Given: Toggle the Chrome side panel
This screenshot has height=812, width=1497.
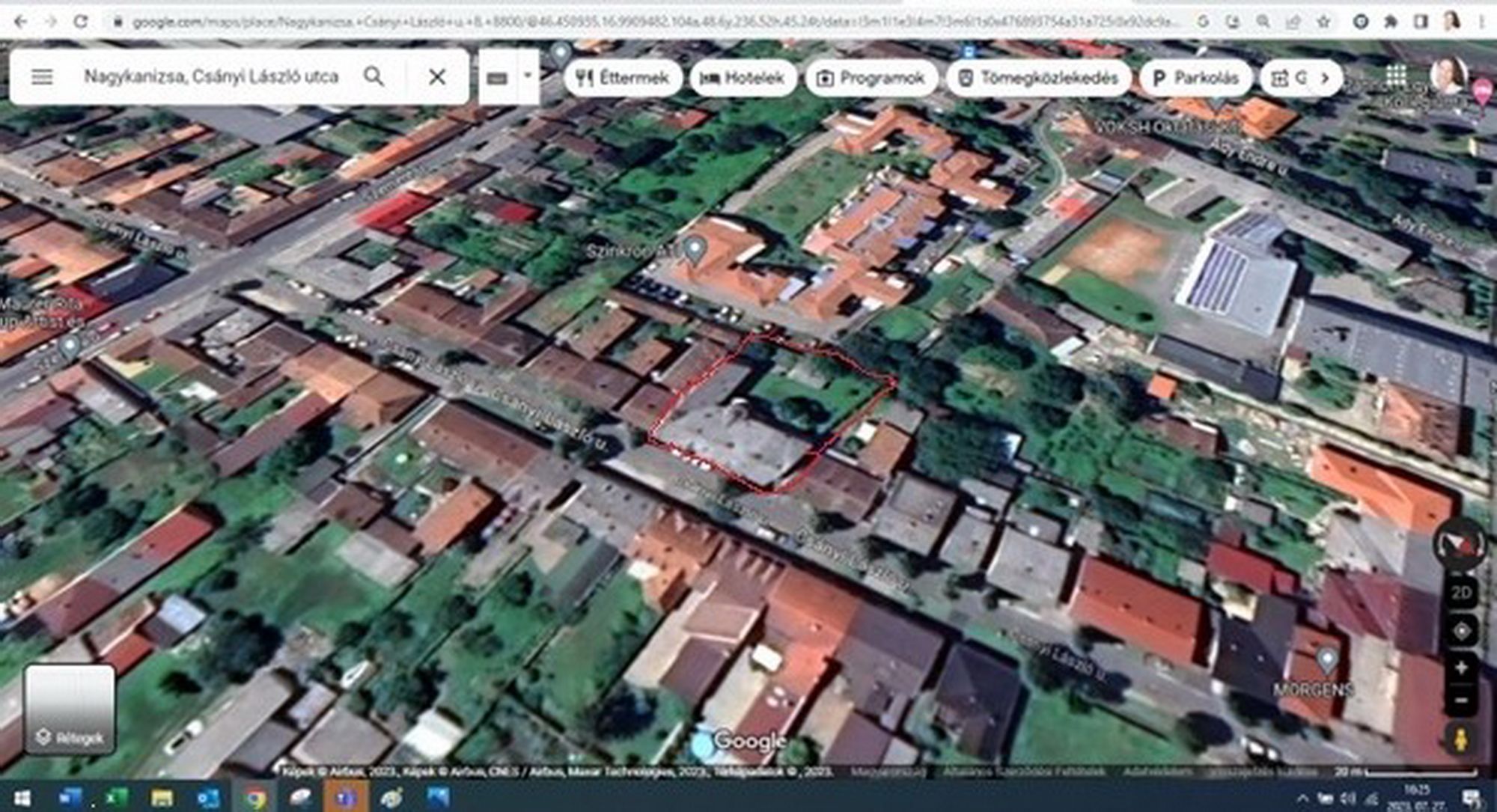Looking at the screenshot, I should coord(1421,22).
